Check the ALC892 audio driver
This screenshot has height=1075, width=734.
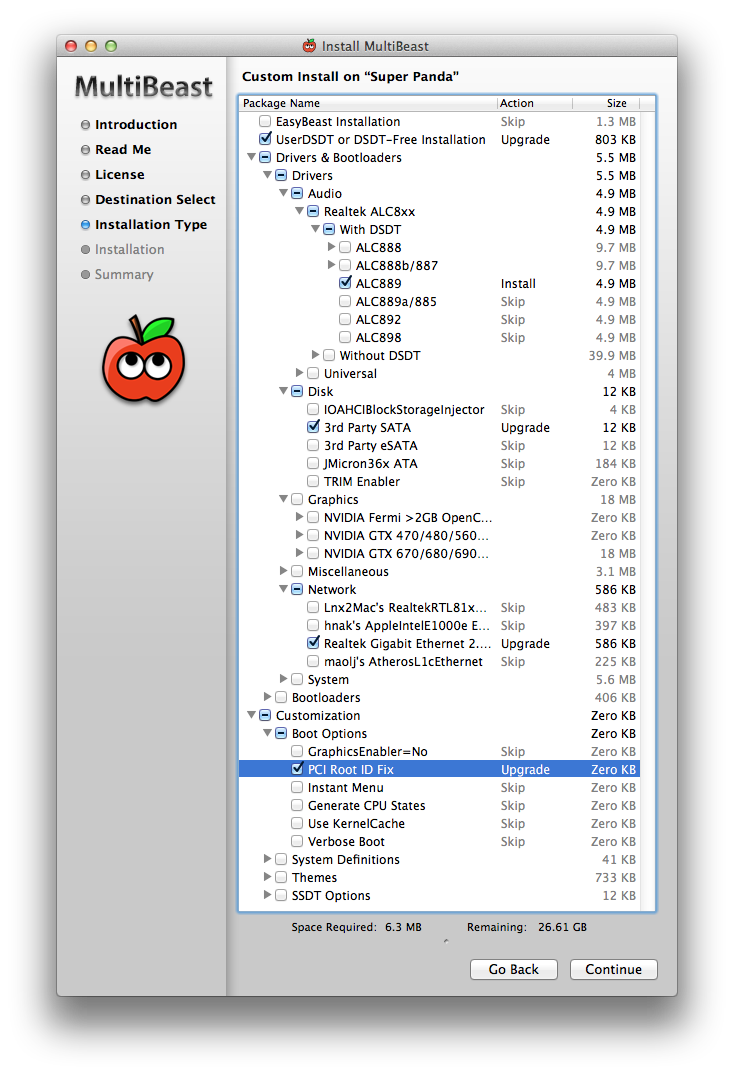(345, 319)
